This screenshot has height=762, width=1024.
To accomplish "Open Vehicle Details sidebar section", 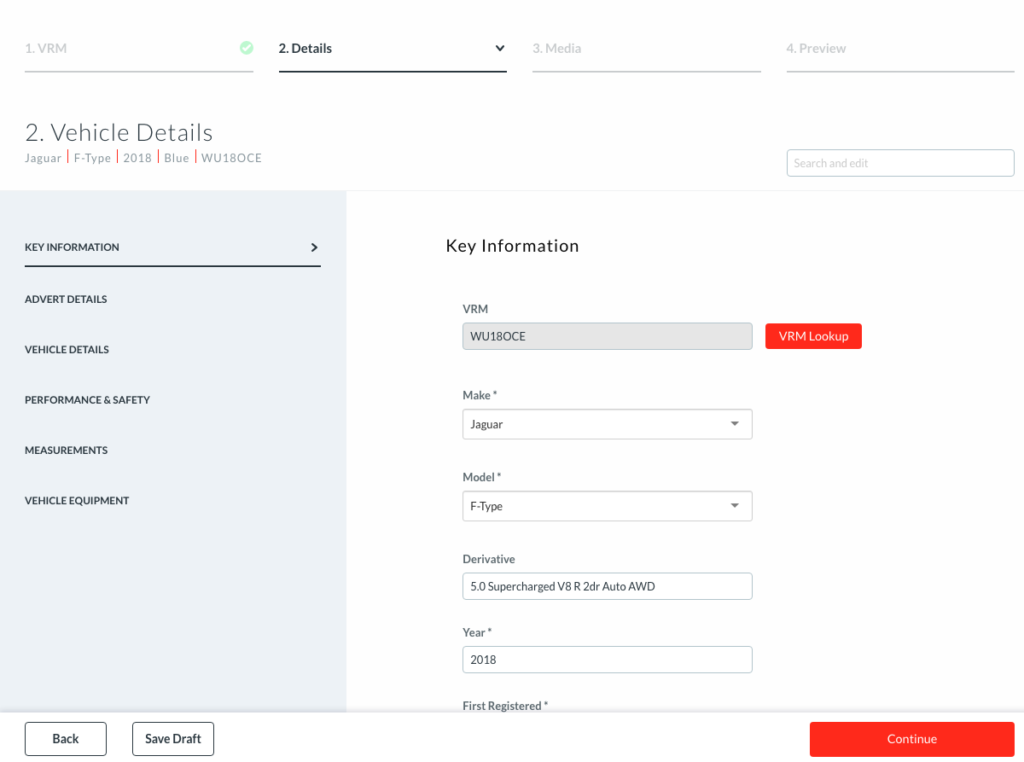I will [x=67, y=350].
